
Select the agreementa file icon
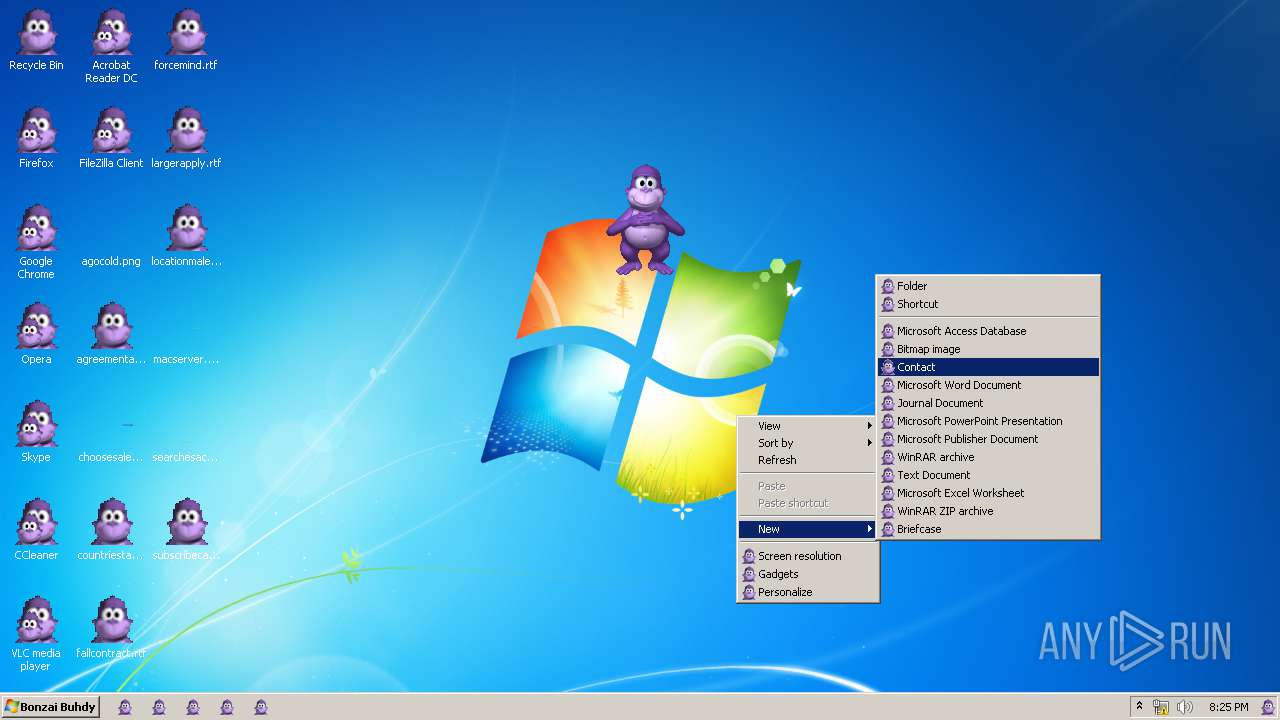tap(111, 335)
